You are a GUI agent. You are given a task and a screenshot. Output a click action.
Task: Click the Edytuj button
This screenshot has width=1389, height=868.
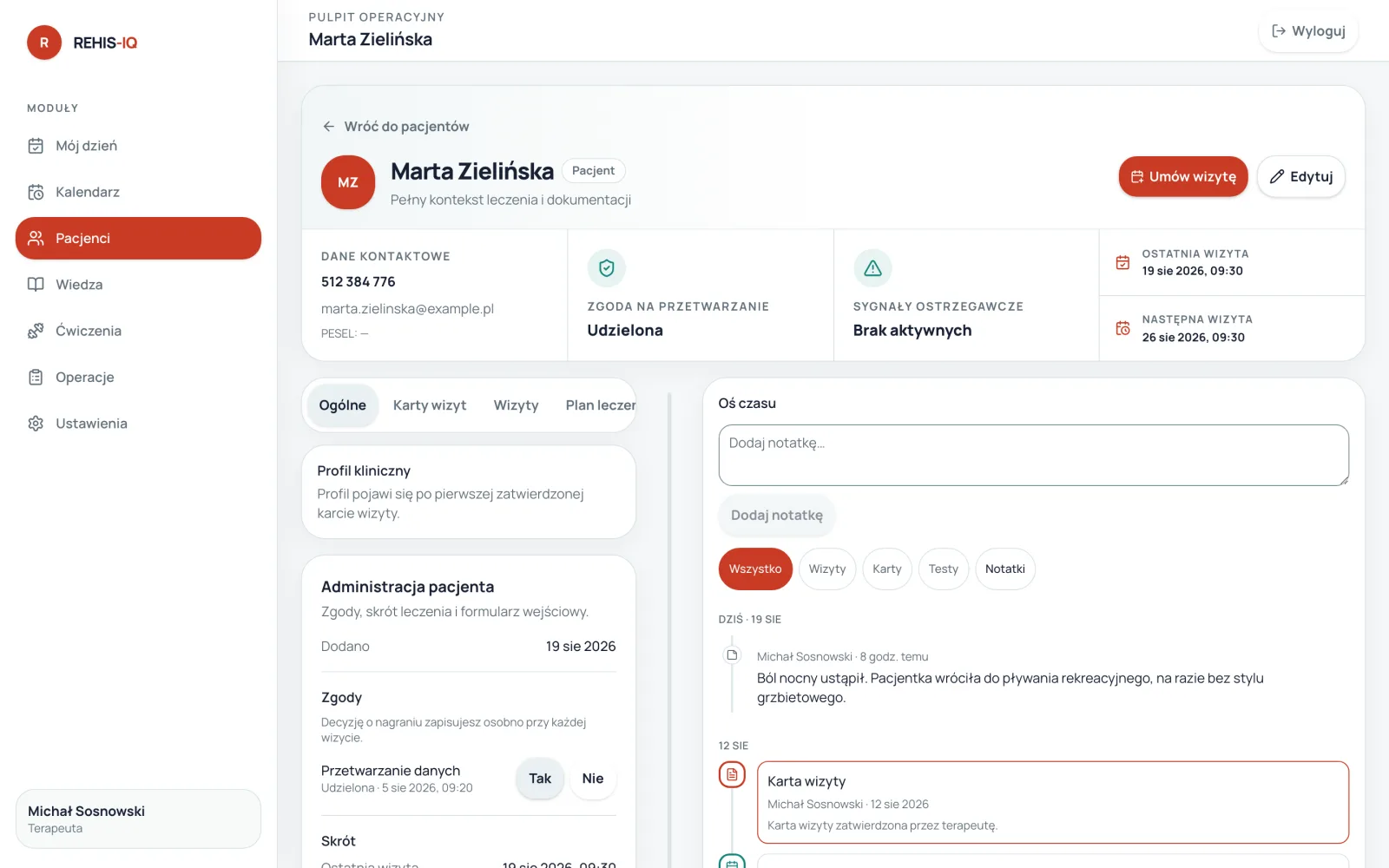(1301, 176)
